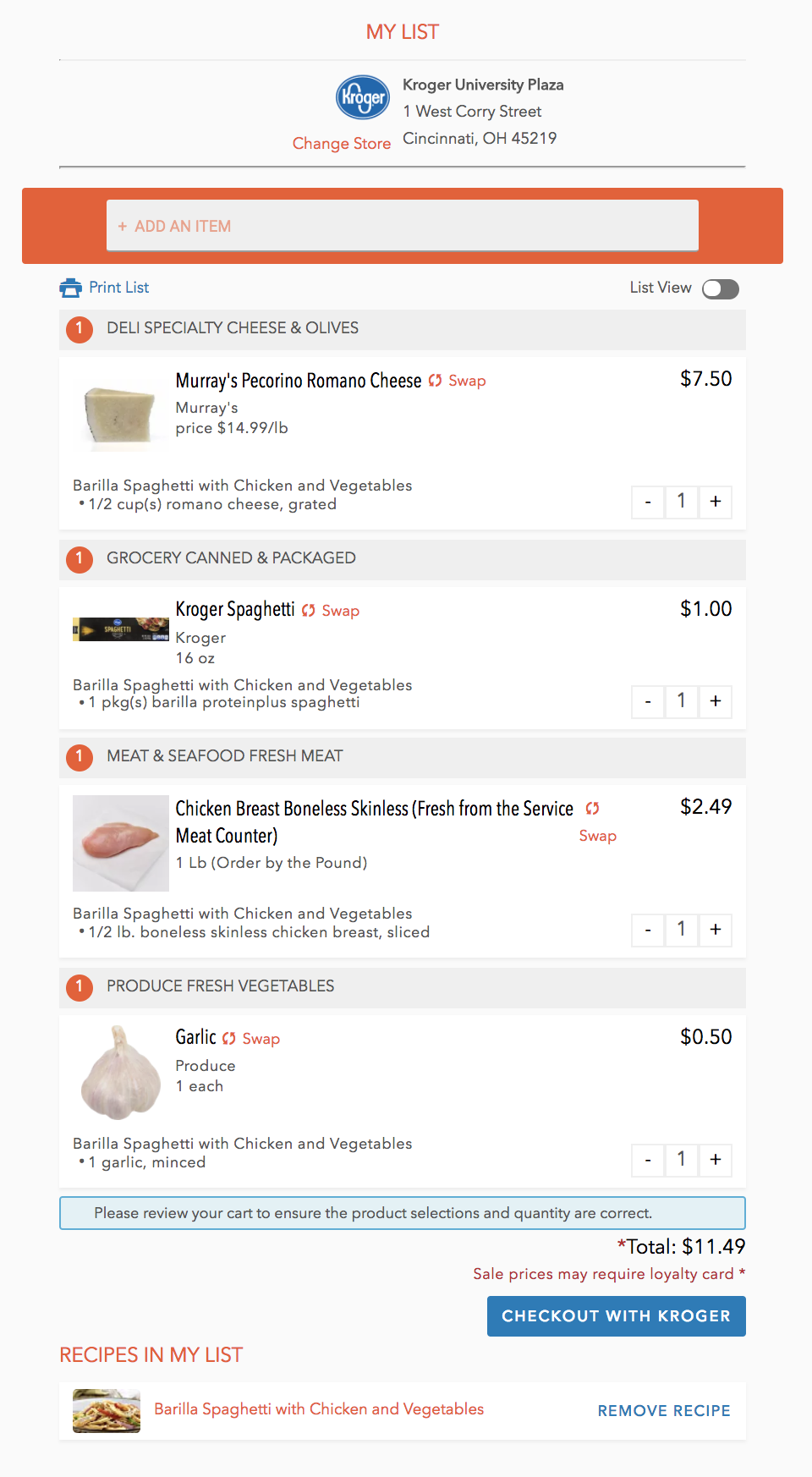Edit the spaghetti quantity value box
The height and width of the screenshot is (1477, 812).
tap(681, 701)
